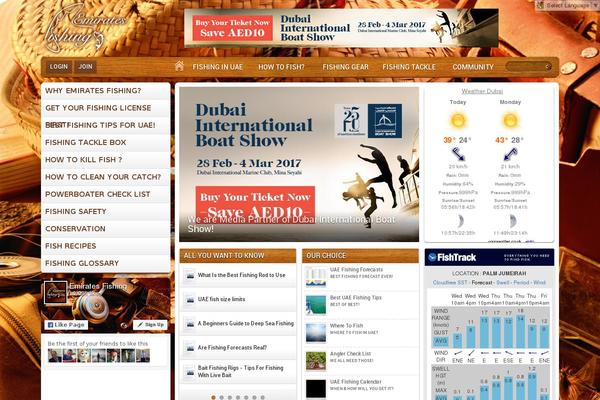Click the FishTrack logo banner
Screen dimensions: 600x400
tap(489, 257)
